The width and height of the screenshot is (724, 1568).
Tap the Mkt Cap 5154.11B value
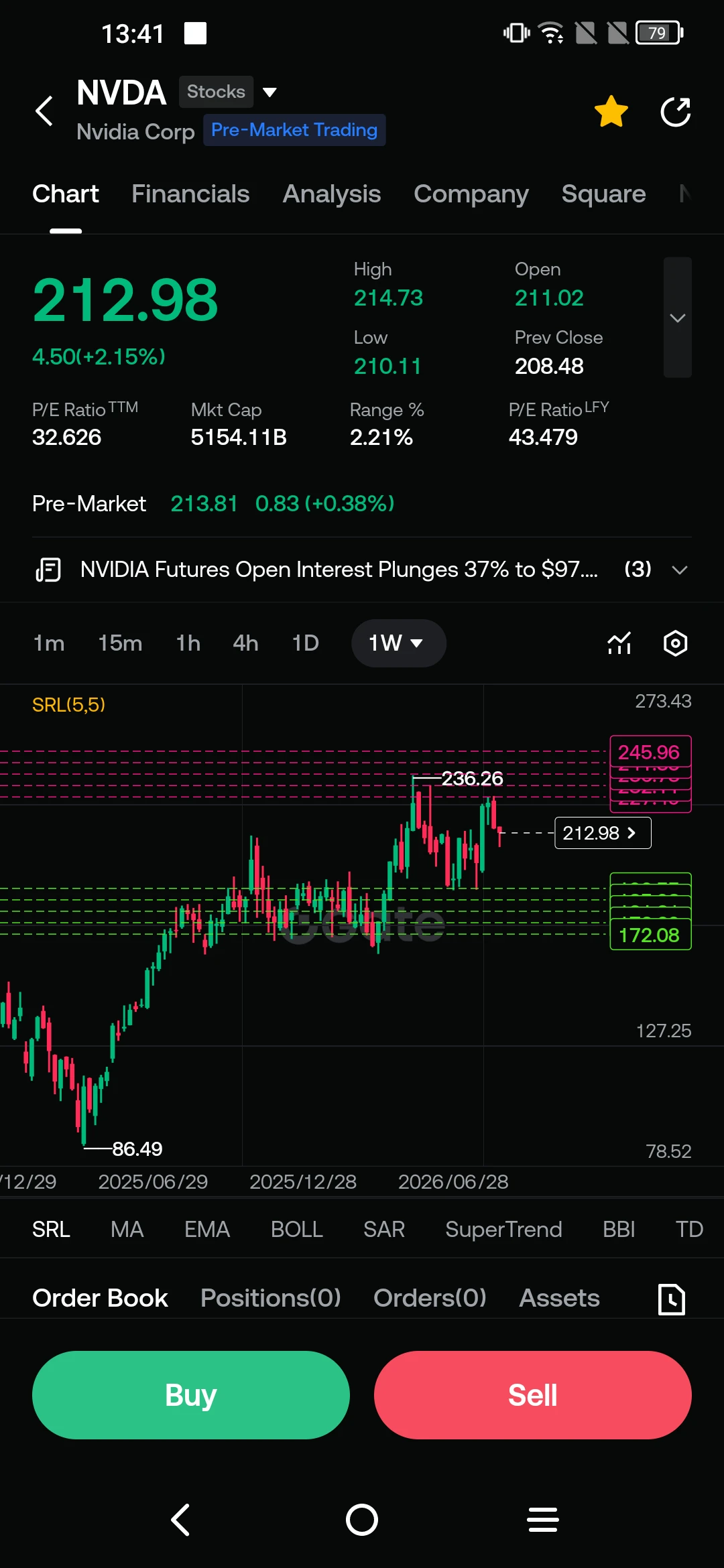239,437
